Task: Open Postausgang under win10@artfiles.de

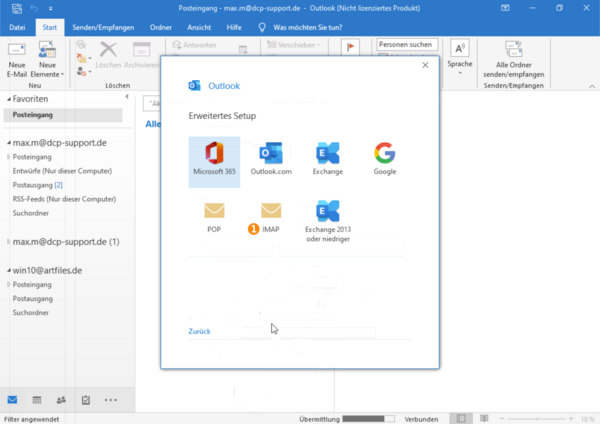Action: (33, 298)
